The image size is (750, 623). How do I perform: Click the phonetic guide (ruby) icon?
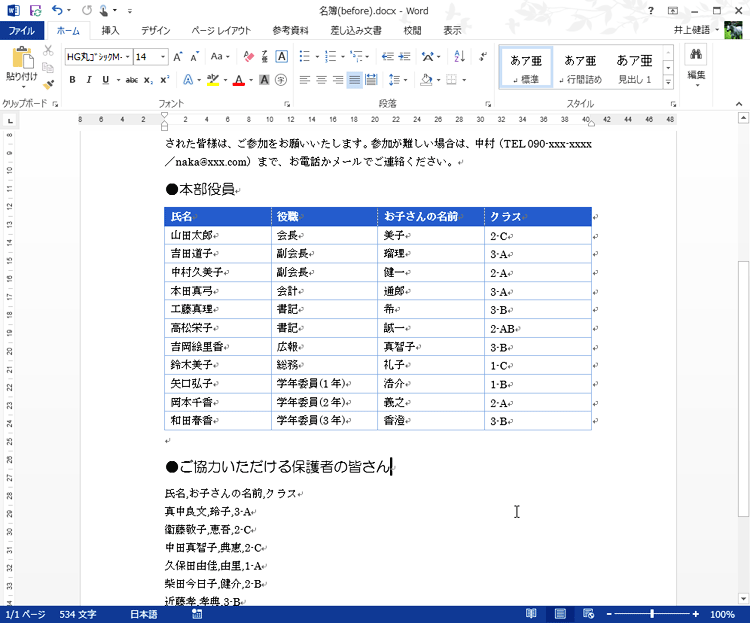(265, 57)
